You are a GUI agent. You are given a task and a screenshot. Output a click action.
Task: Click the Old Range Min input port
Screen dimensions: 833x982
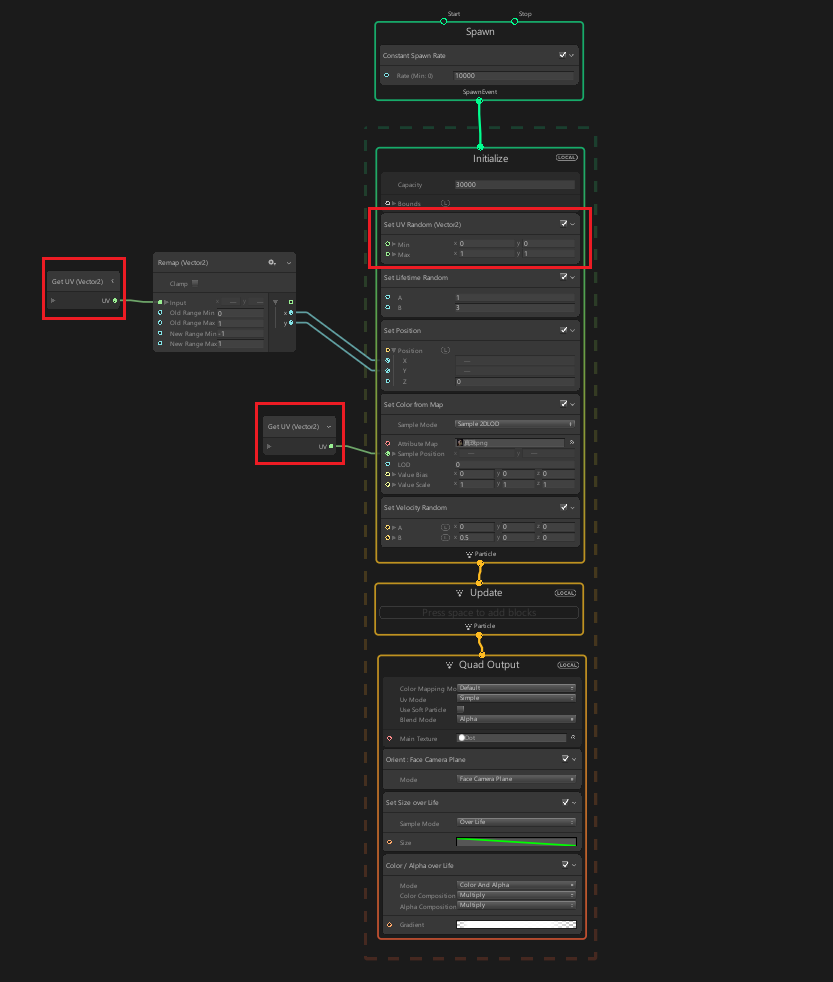[160, 313]
